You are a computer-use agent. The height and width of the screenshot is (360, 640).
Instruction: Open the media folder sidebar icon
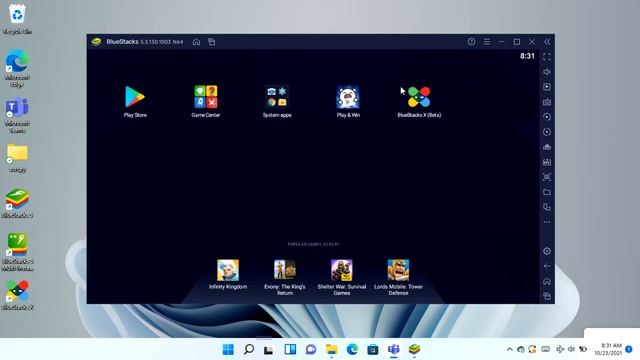[547, 192]
